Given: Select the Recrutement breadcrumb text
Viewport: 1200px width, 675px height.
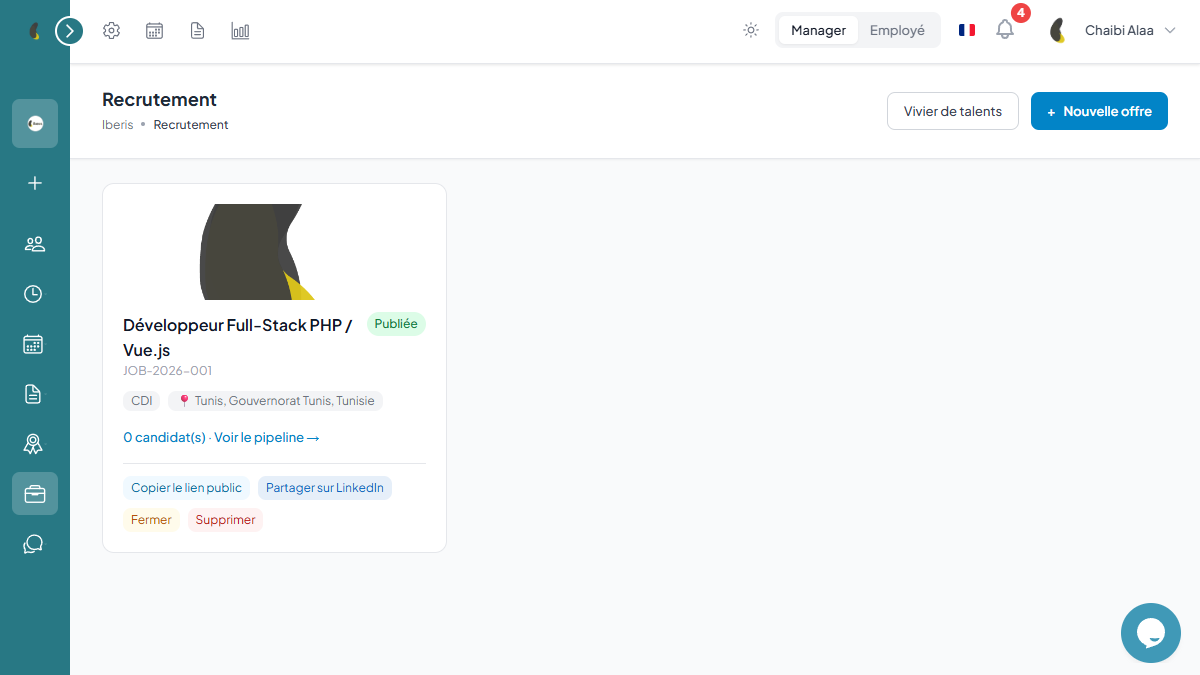Looking at the screenshot, I should [x=191, y=125].
